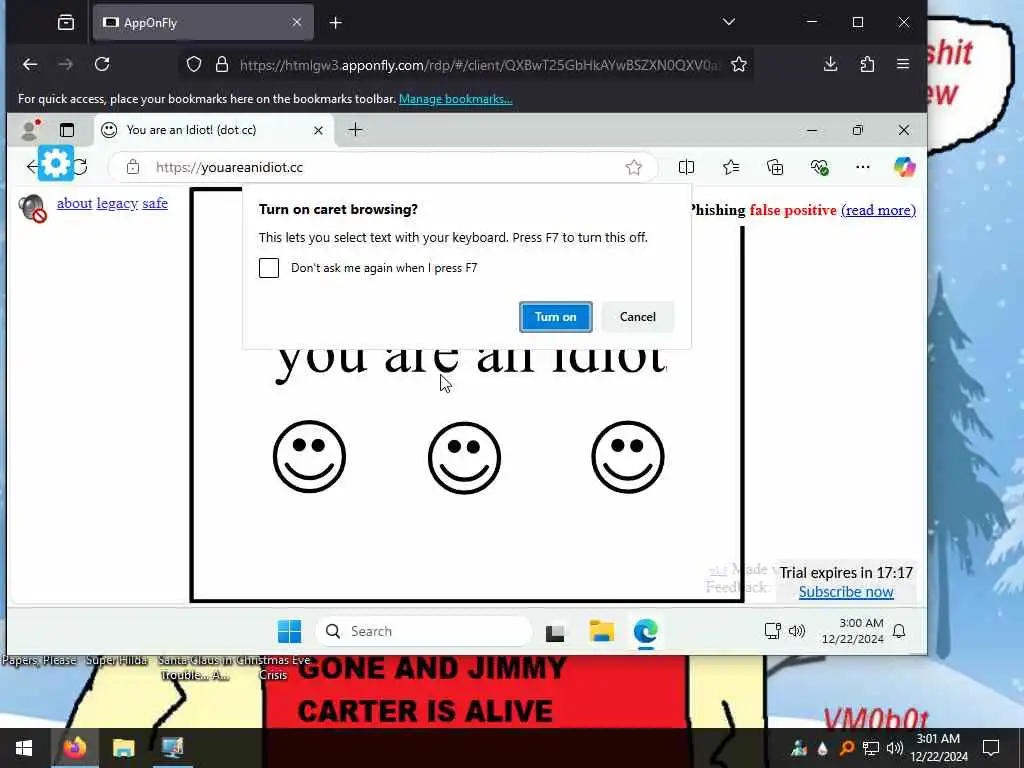
Task: Add page to Edge favorites star
Action: (633, 167)
